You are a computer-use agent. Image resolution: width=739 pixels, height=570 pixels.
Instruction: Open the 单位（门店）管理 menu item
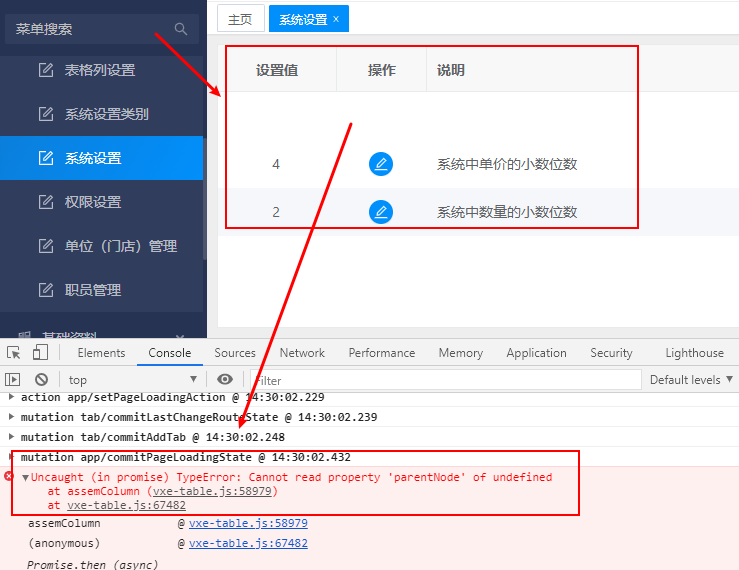tap(101, 246)
